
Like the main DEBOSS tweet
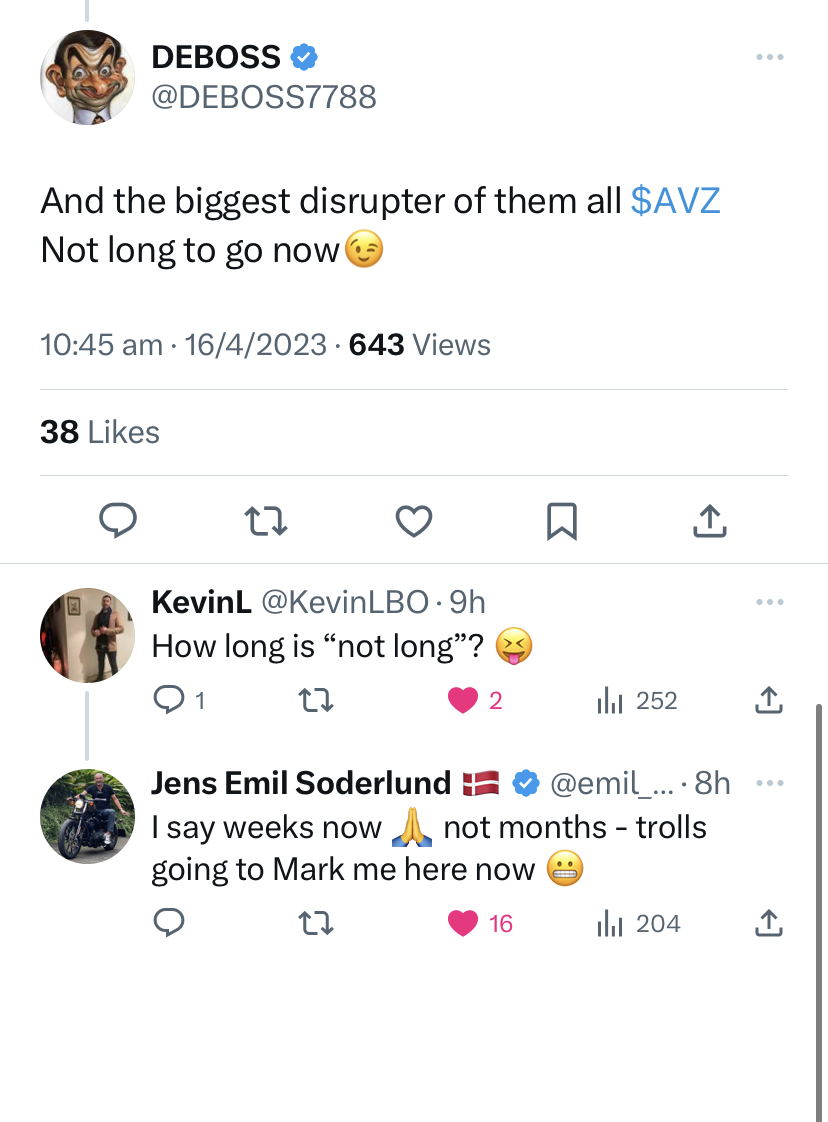pyautogui.click(x=413, y=520)
